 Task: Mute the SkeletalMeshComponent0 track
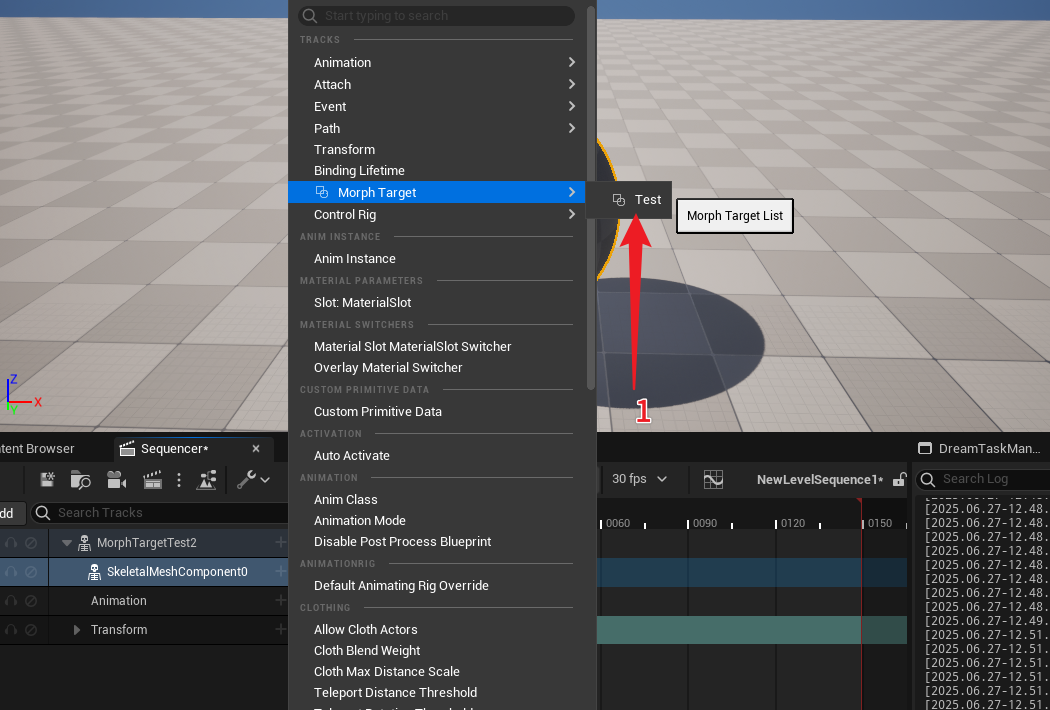pyautogui.click(x=31, y=571)
